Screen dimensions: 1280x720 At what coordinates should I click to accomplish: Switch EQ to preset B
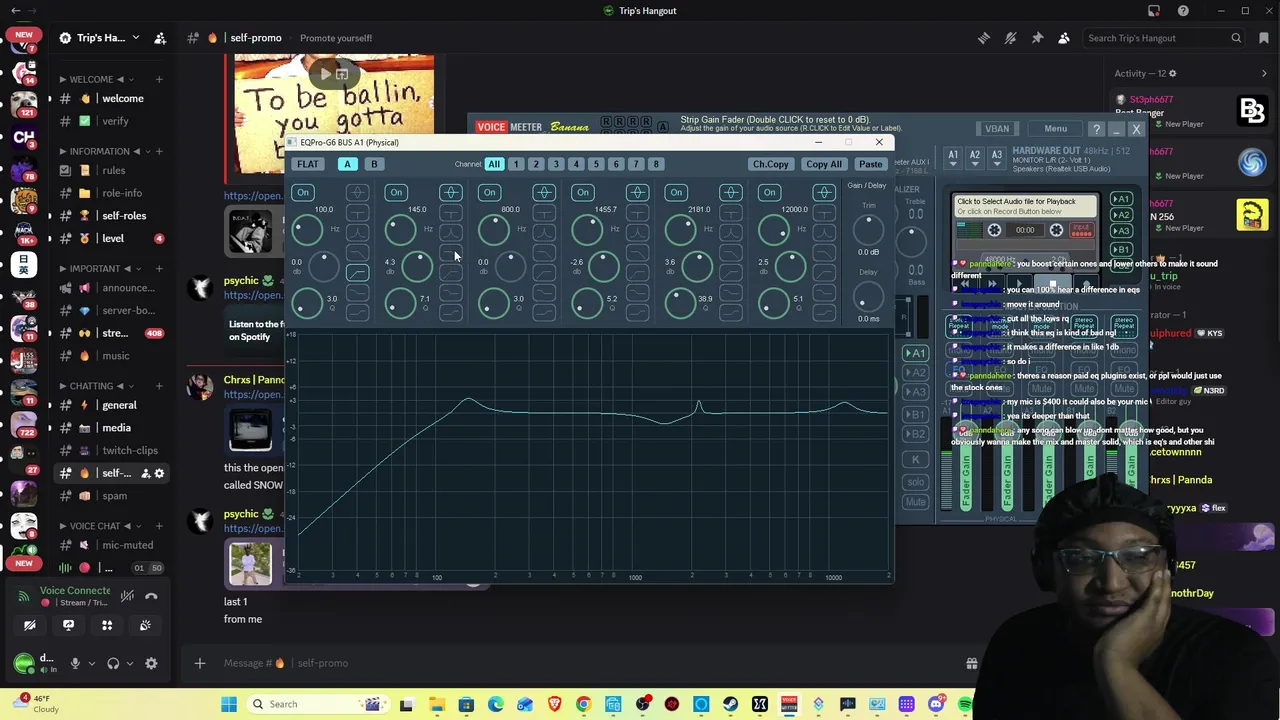pyautogui.click(x=374, y=164)
